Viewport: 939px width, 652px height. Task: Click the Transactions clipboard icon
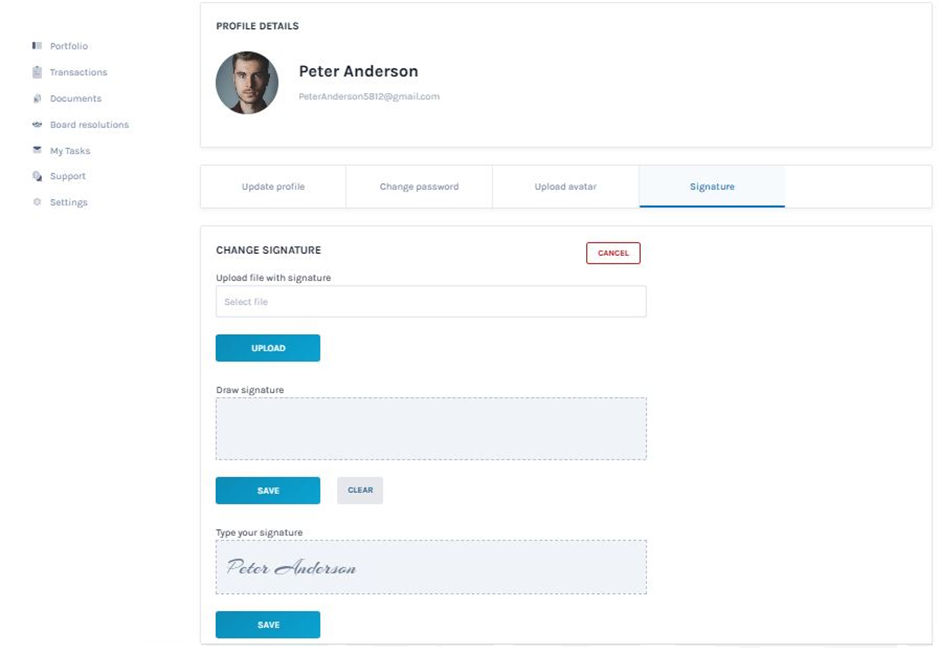point(37,72)
